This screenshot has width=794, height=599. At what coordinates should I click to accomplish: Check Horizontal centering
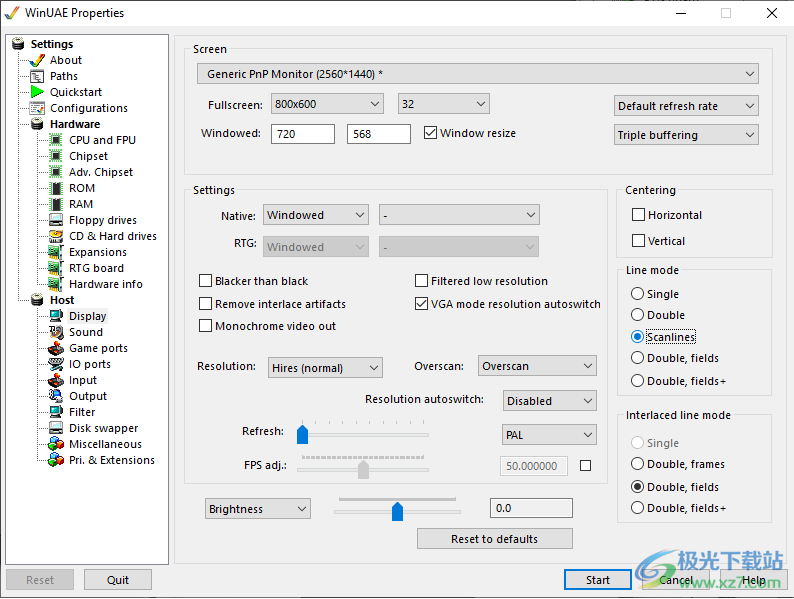pos(639,215)
